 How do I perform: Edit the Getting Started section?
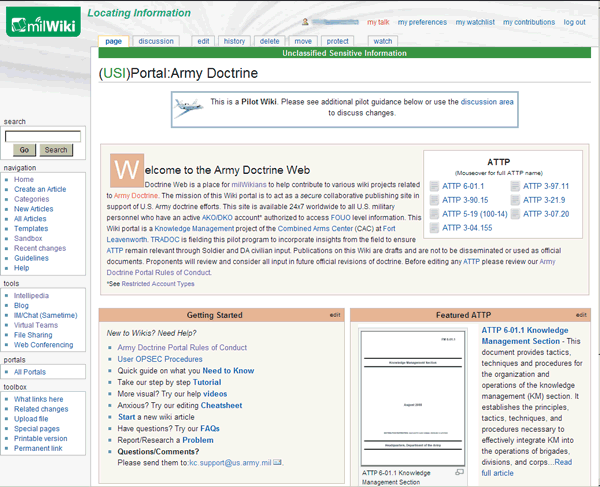(335, 315)
